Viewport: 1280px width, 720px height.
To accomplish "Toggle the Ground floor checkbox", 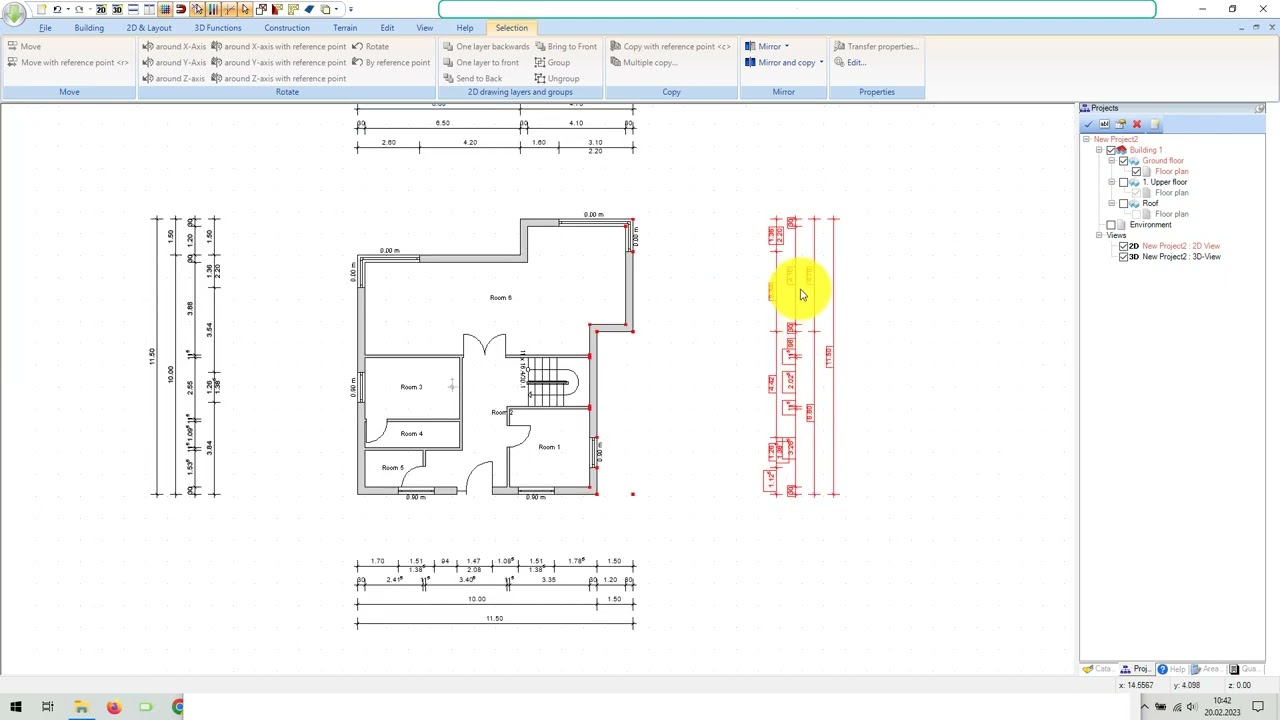I will tap(1123, 161).
